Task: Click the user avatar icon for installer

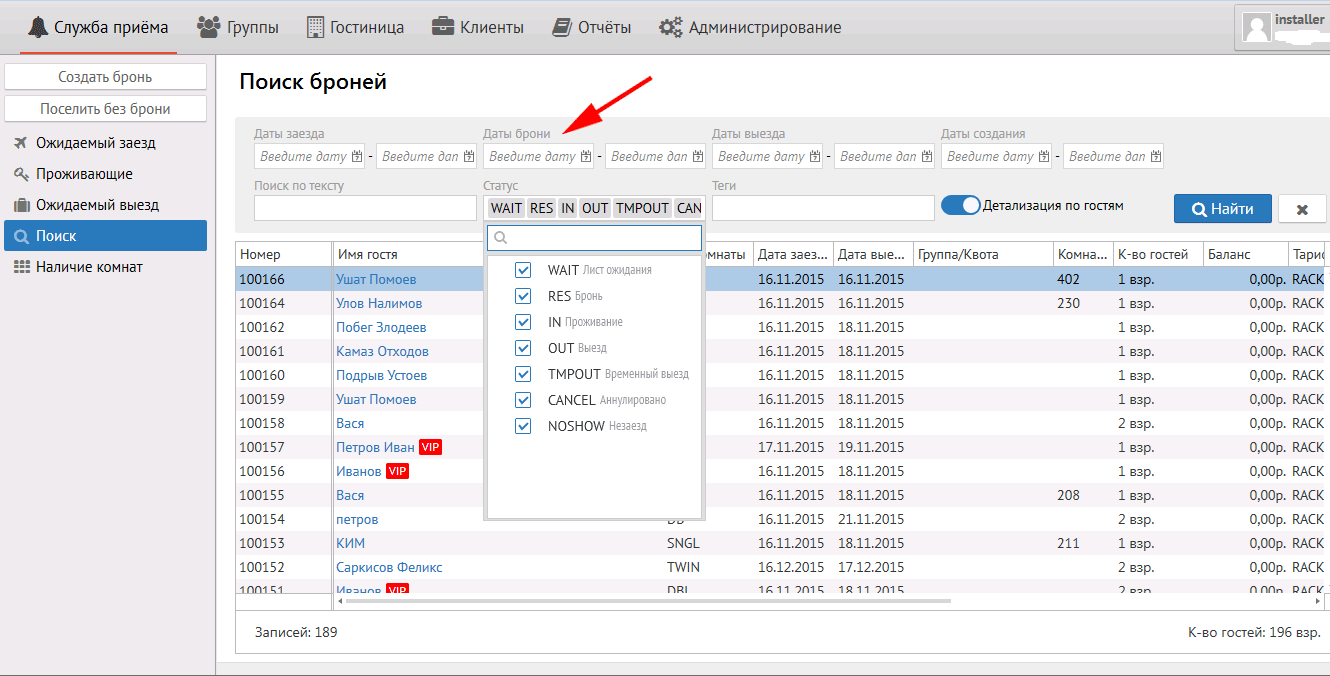Action: pos(1256,27)
